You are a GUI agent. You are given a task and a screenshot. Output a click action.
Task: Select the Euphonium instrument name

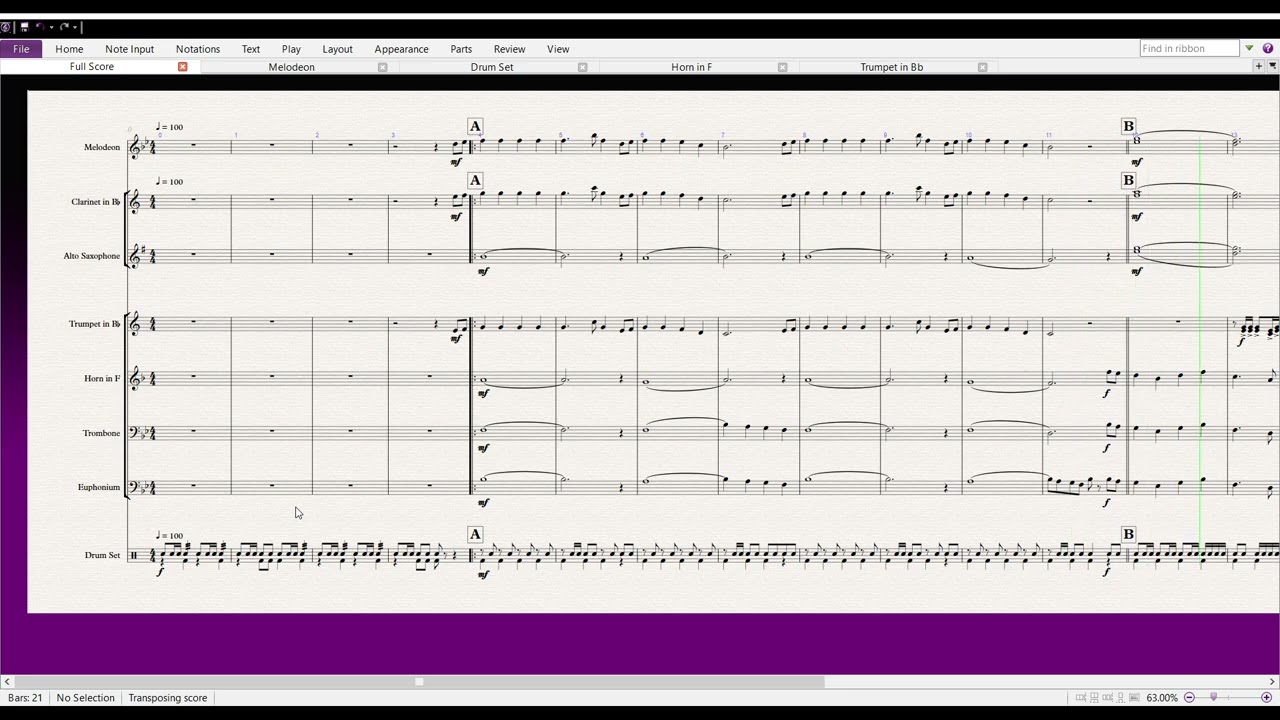click(99, 487)
